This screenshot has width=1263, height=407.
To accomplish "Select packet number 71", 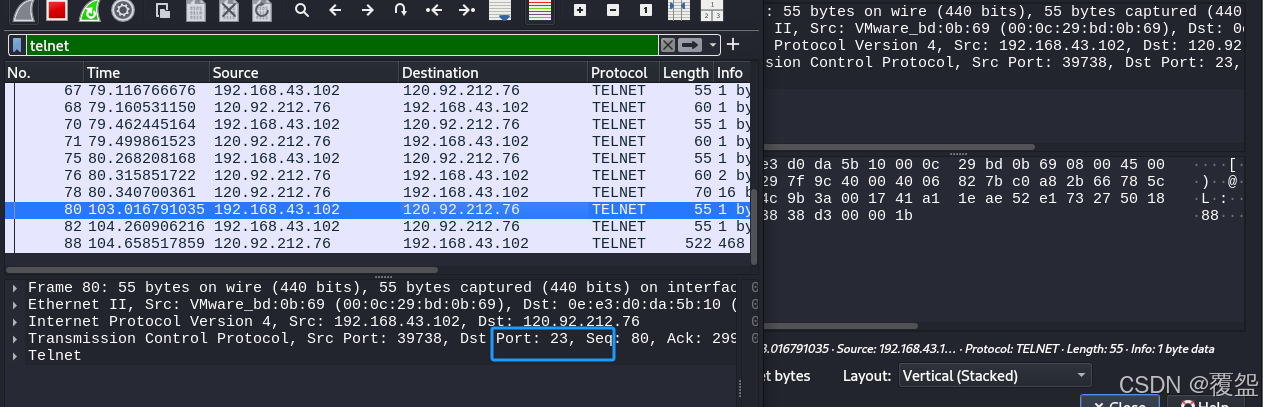I will tap(377, 142).
